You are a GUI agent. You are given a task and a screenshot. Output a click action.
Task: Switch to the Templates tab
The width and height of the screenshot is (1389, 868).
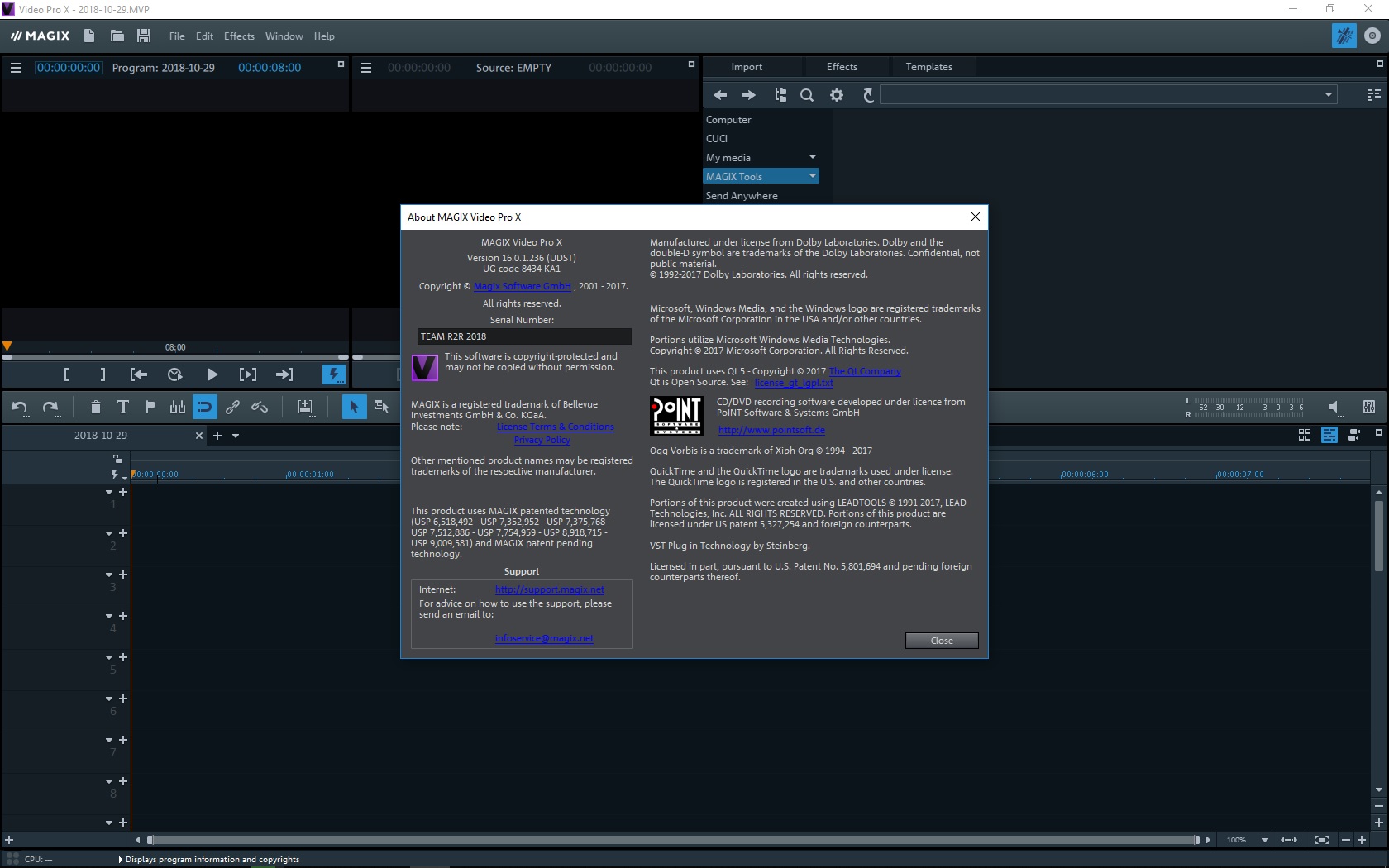point(928,67)
